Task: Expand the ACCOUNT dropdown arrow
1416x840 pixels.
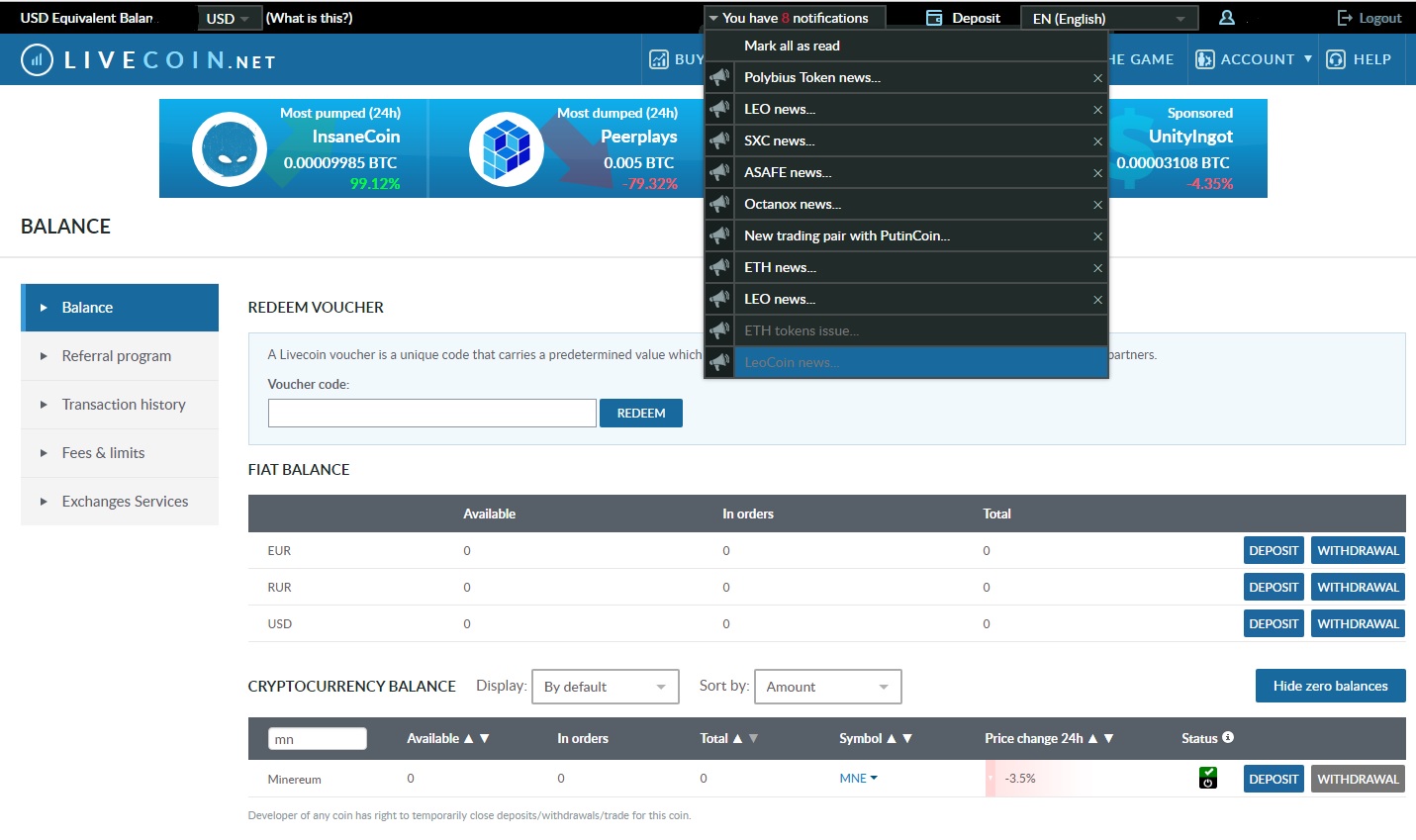Action: pos(1308,58)
